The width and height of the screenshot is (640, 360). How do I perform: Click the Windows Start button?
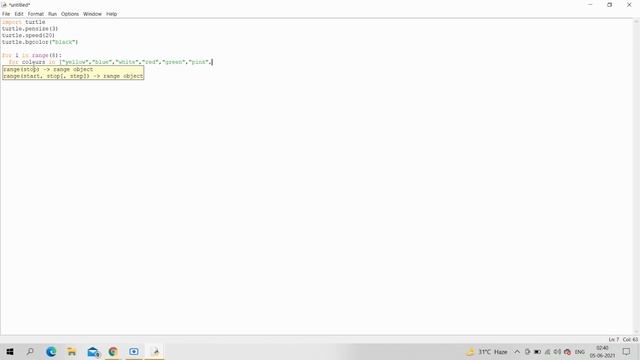(10, 351)
